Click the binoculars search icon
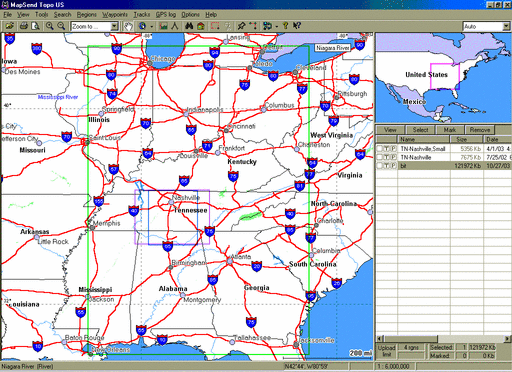Viewport: 512px width, 372px height. [189, 26]
